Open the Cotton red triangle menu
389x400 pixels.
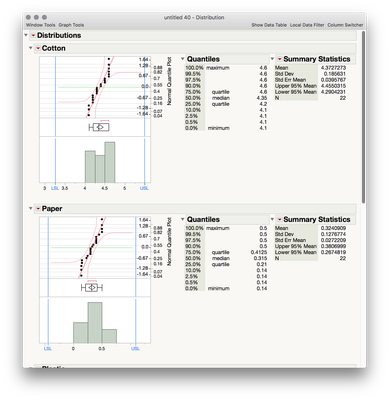[38, 48]
